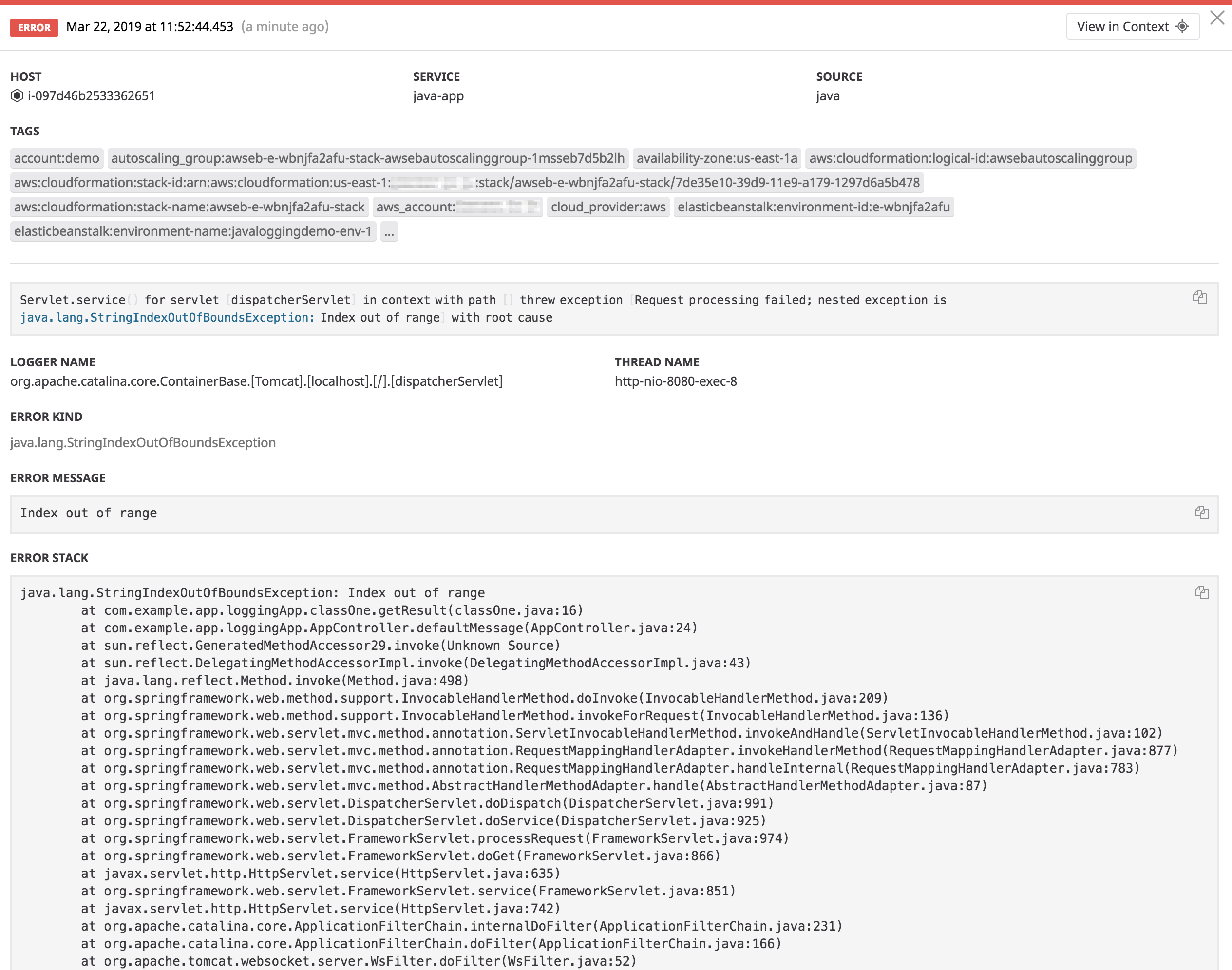The image size is (1232, 970).
Task: Select the account:demo tag
Action: coord(56,158)
